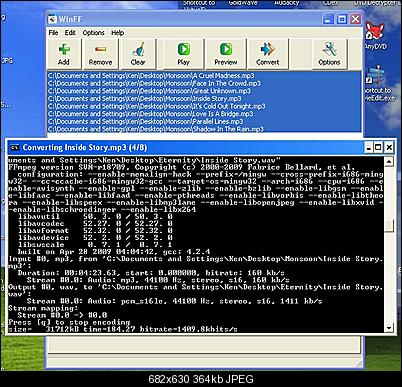Clear the WinFF file list
This screenshot has height=387, width=402.
coord(138,54)
